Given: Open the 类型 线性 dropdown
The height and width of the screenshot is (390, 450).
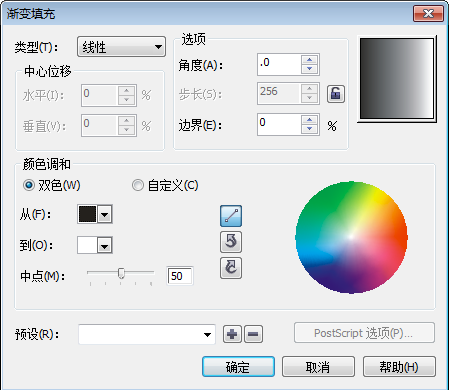Looking at the screenshot, I should (121, 47).
